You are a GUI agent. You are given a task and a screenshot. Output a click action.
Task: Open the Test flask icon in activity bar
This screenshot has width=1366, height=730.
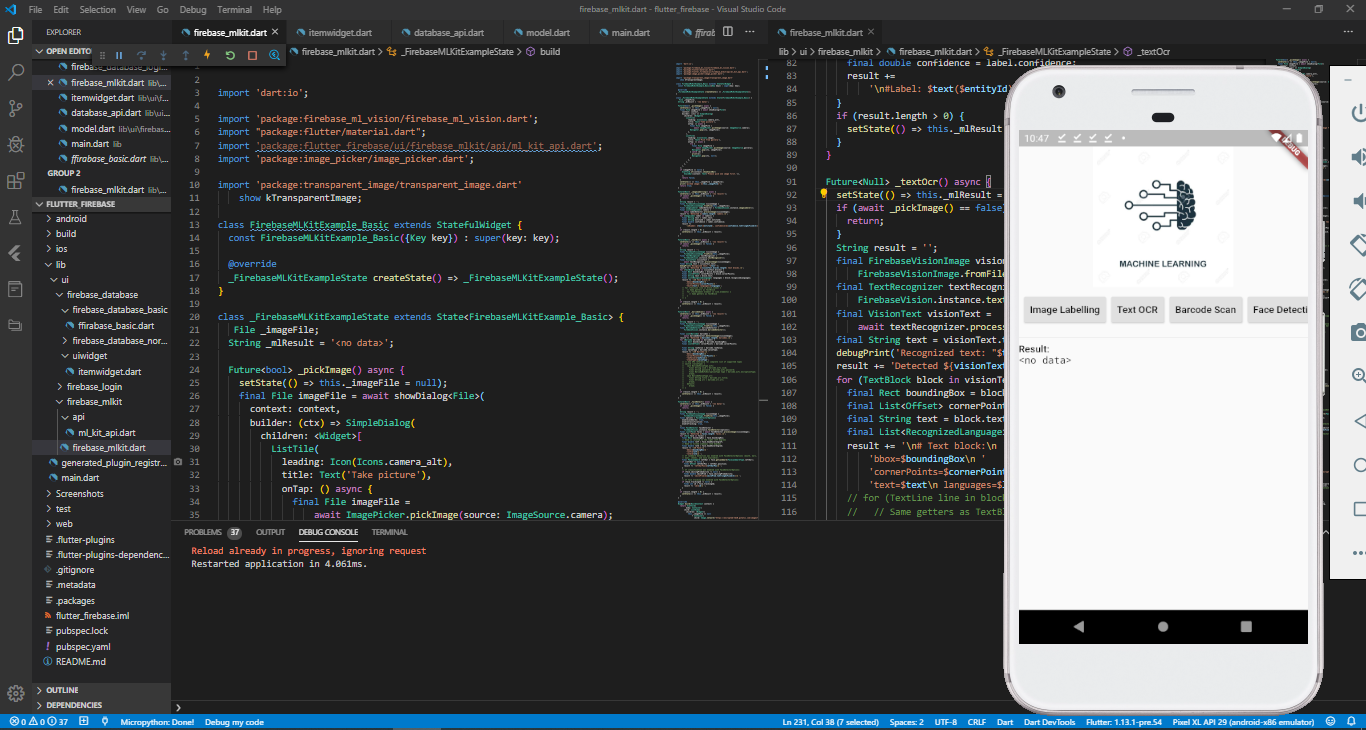(16, 217)
